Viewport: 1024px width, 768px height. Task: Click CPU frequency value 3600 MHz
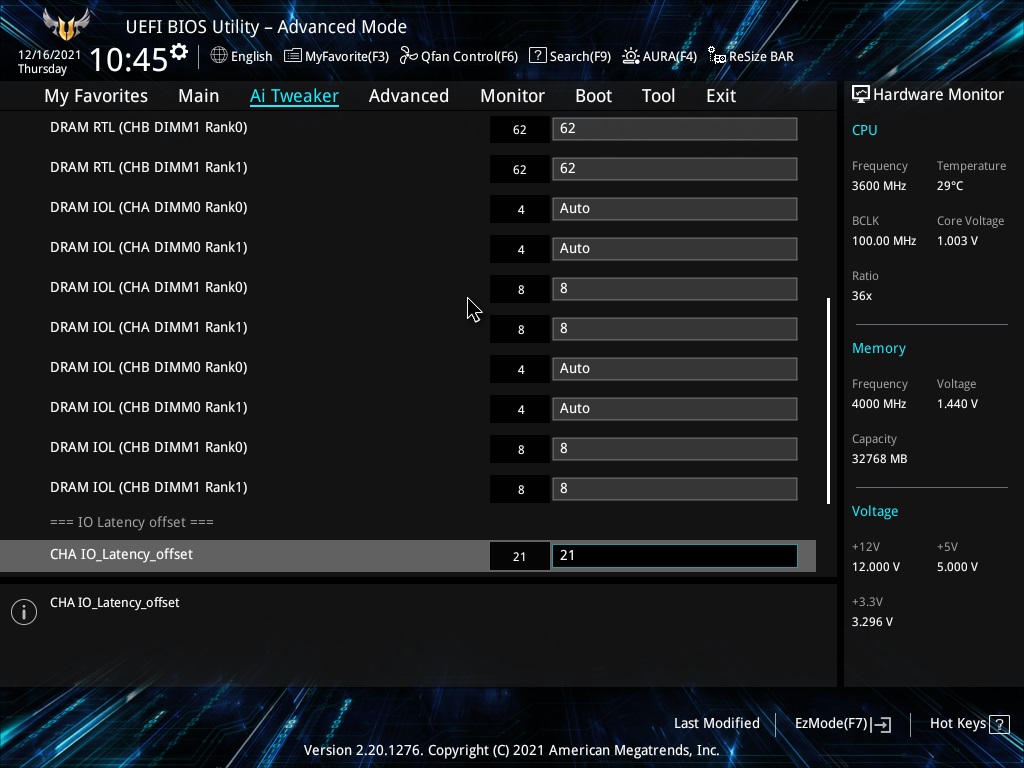pos(879,186)
